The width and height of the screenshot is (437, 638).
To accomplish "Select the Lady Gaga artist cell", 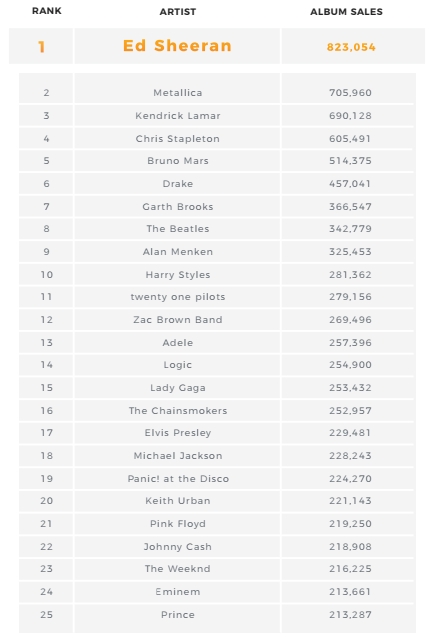I will point(177,388).
